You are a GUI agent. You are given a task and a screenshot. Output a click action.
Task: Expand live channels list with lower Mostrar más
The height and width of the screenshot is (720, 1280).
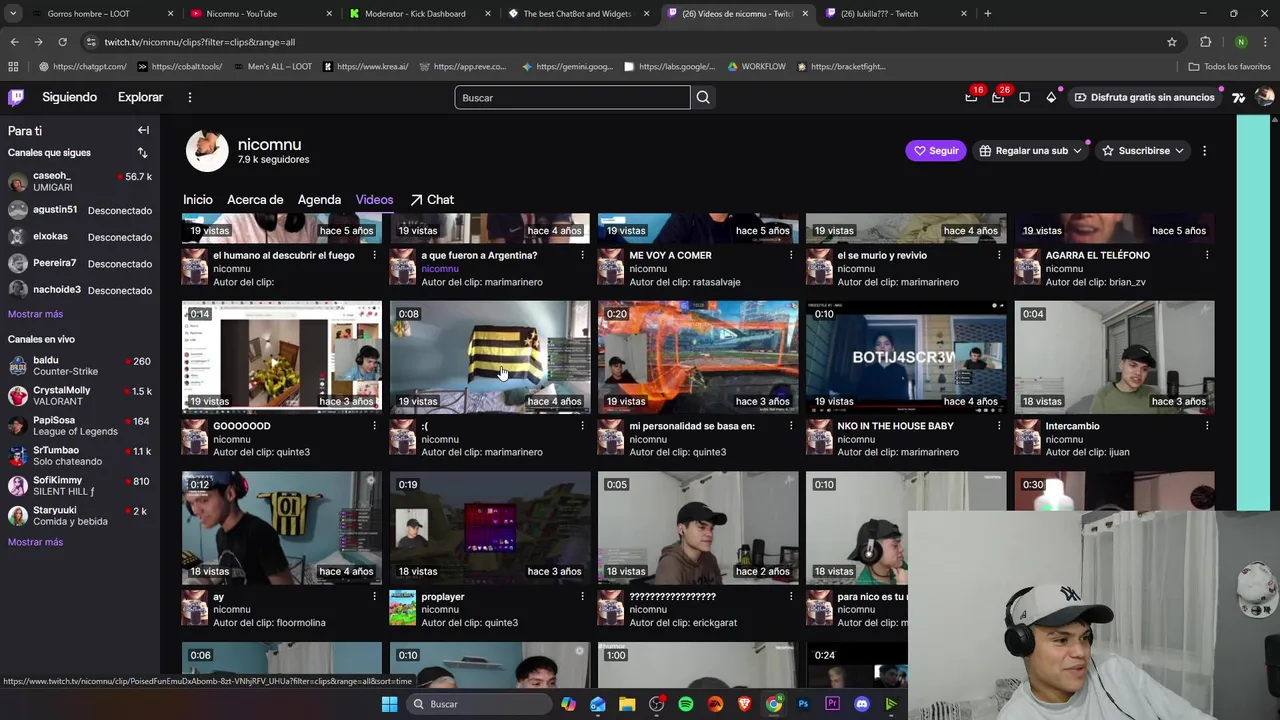click(35, 542)
